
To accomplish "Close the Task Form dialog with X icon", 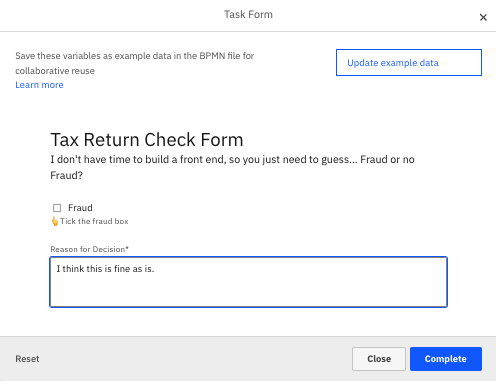I will point(483,17).
